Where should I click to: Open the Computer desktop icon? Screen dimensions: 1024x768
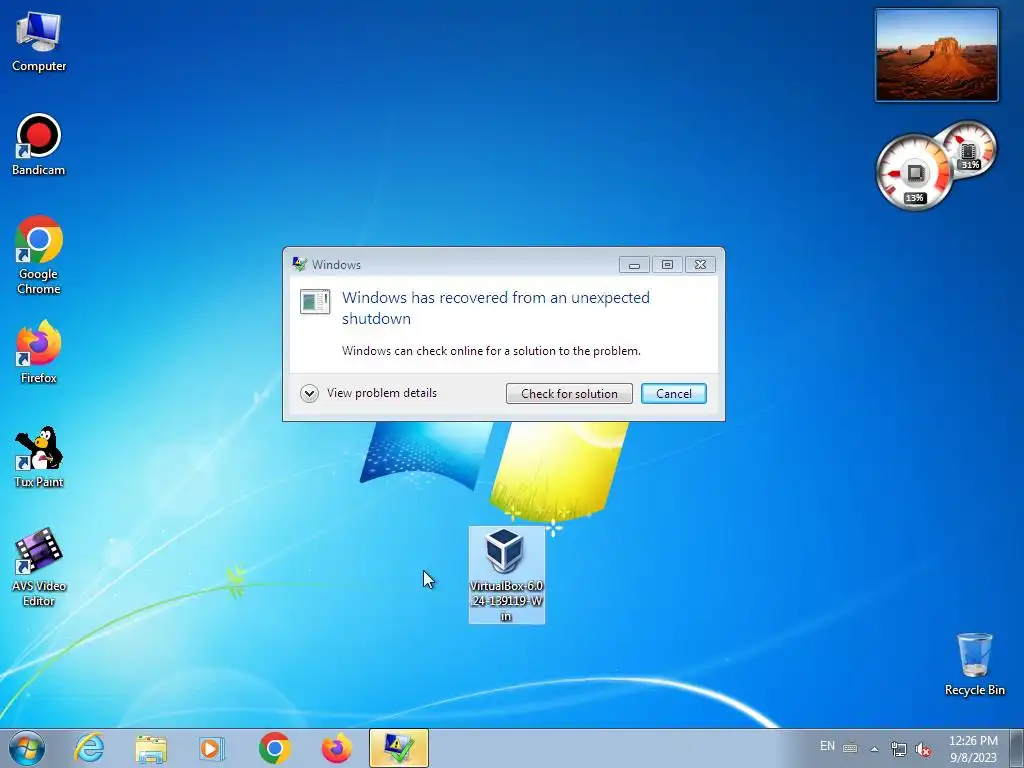39,42
